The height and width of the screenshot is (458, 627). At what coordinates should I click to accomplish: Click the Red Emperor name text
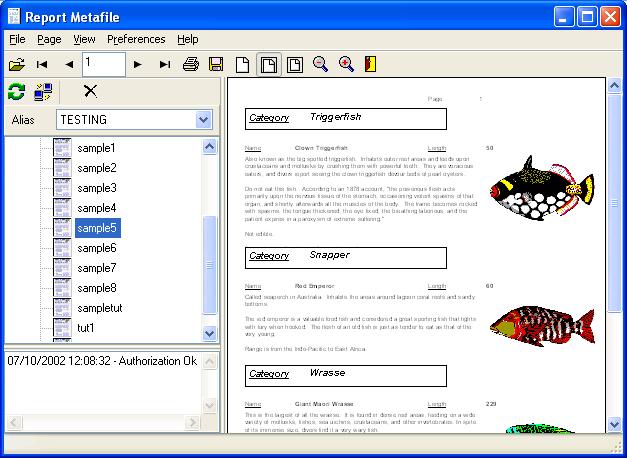coord(314,286)
